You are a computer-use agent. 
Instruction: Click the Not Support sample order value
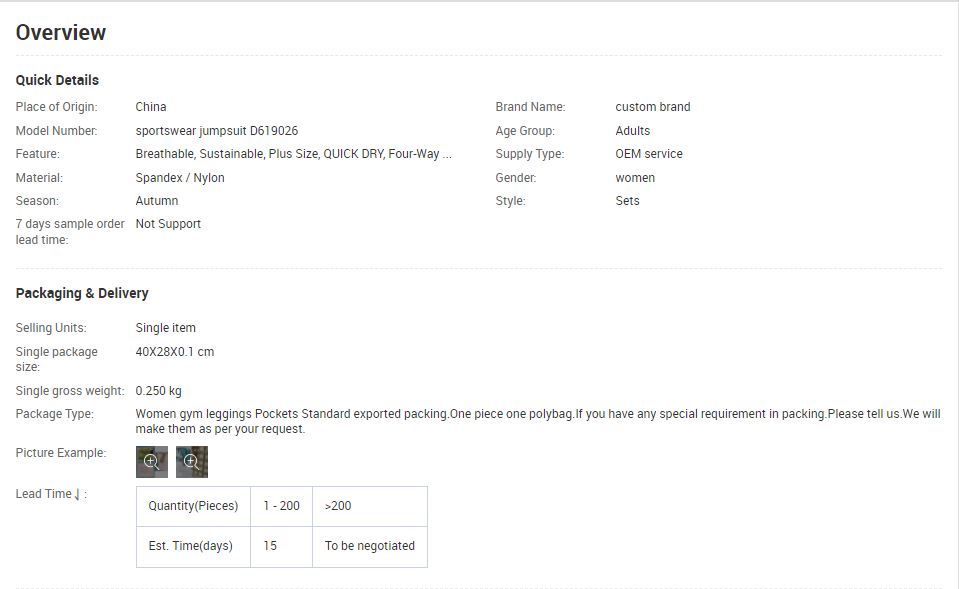(x=168, y=224)
